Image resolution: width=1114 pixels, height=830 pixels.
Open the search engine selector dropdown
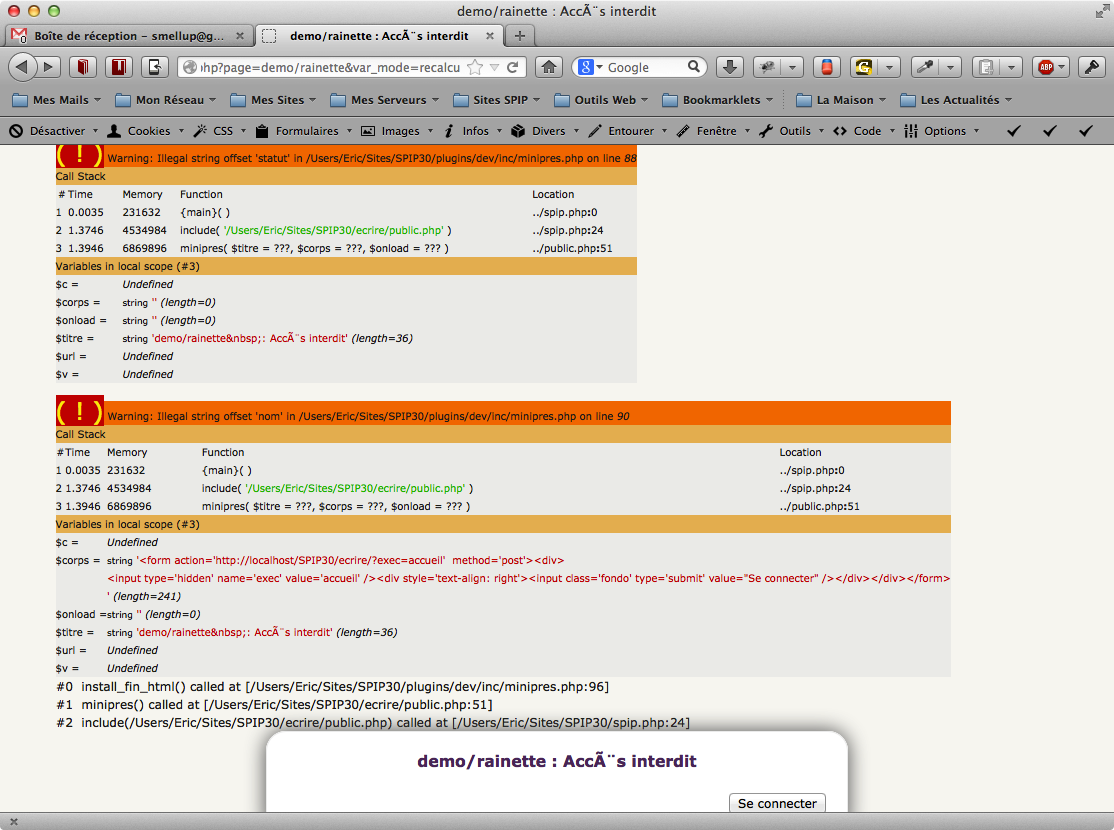click(590, 68)
